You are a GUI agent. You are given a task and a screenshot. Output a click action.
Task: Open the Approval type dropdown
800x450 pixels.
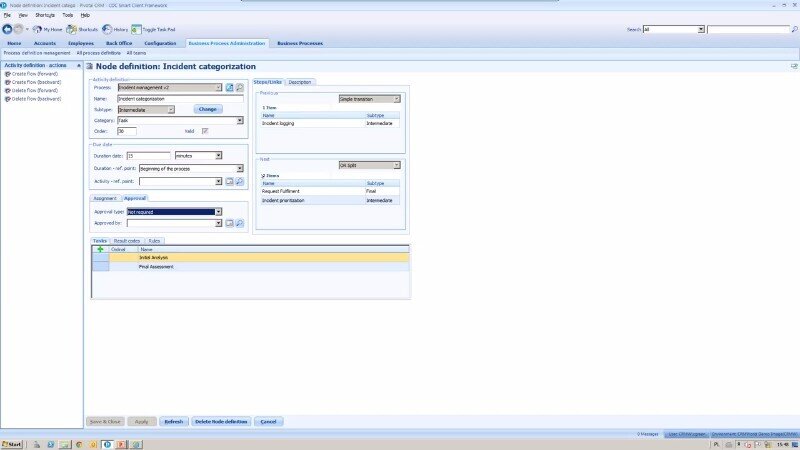tap(217, 212)
